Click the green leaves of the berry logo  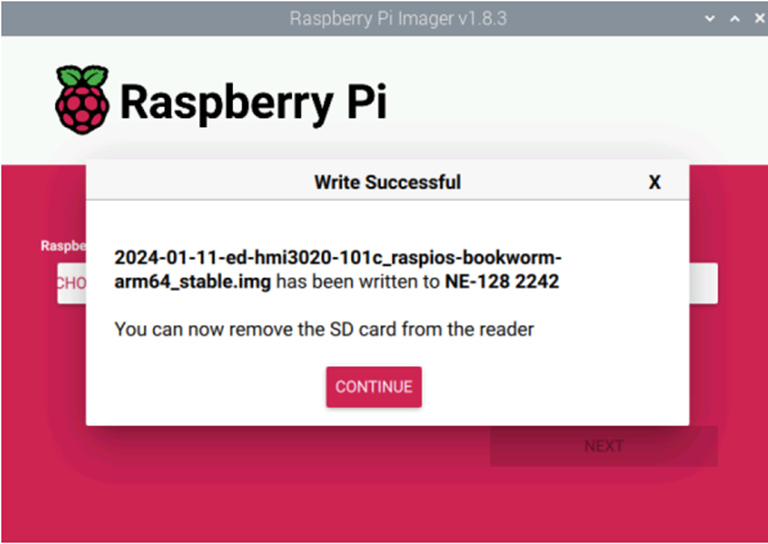click(x=82, y=76)
